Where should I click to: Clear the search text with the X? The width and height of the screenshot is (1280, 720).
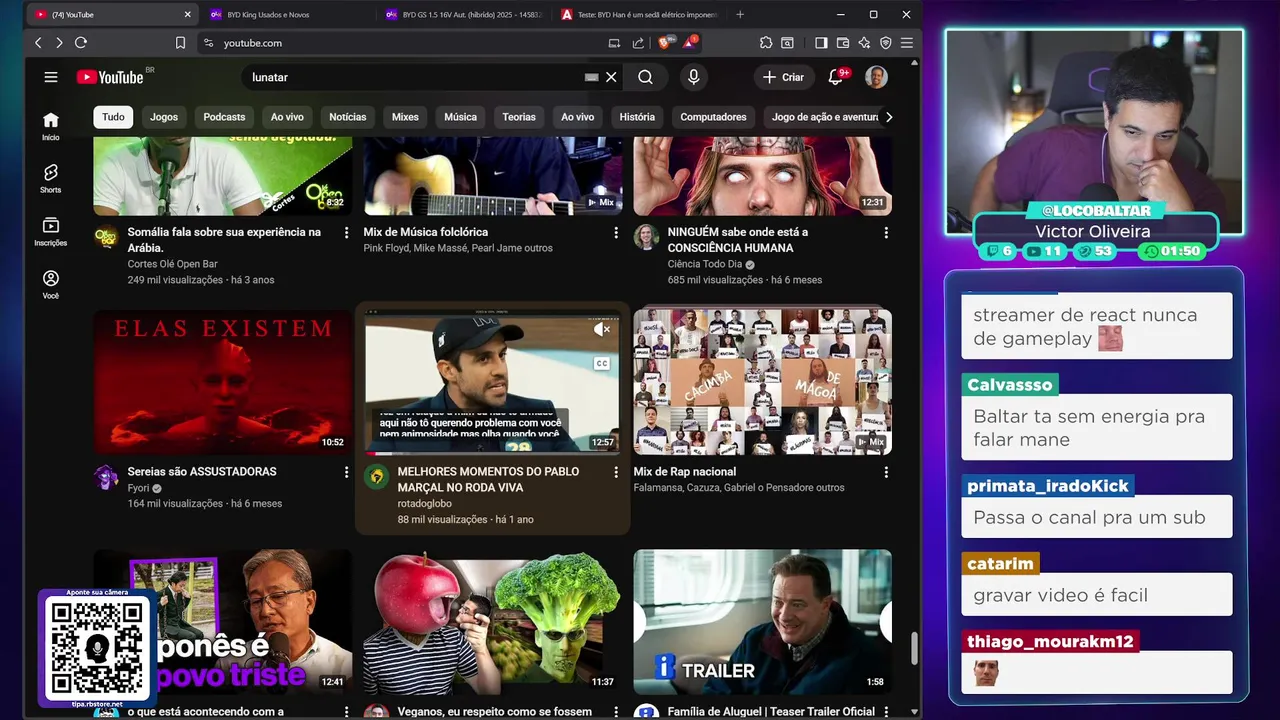click(611, 77)
